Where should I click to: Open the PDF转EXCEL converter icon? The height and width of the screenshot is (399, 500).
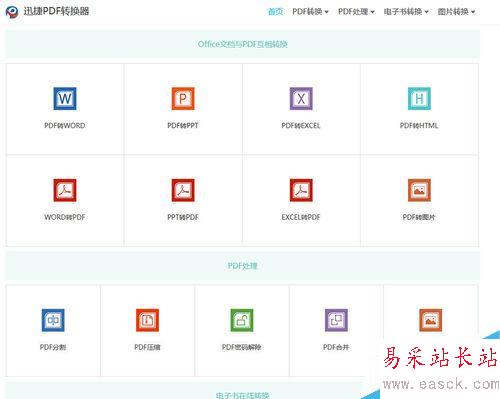coord(301,98)
